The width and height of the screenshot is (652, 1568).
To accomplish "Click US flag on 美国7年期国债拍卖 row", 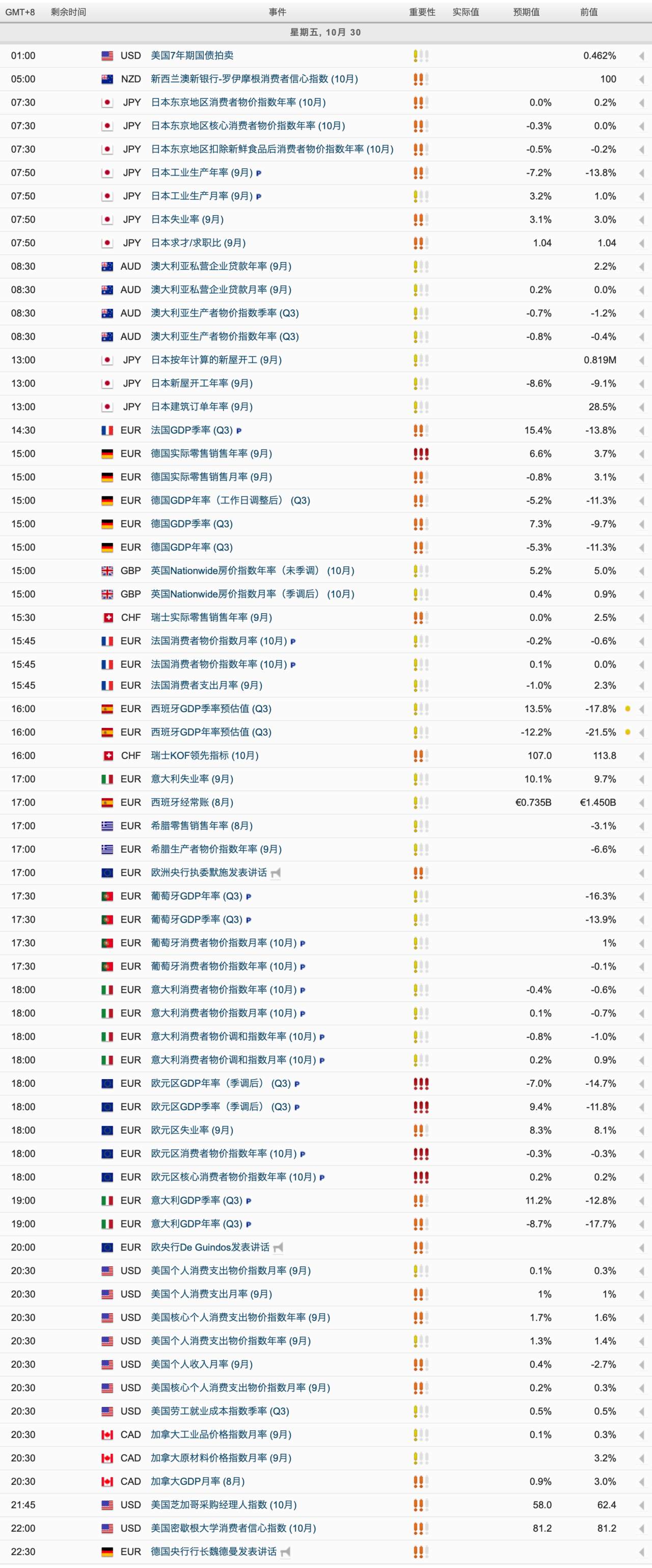I will click(x=107, y=56).
